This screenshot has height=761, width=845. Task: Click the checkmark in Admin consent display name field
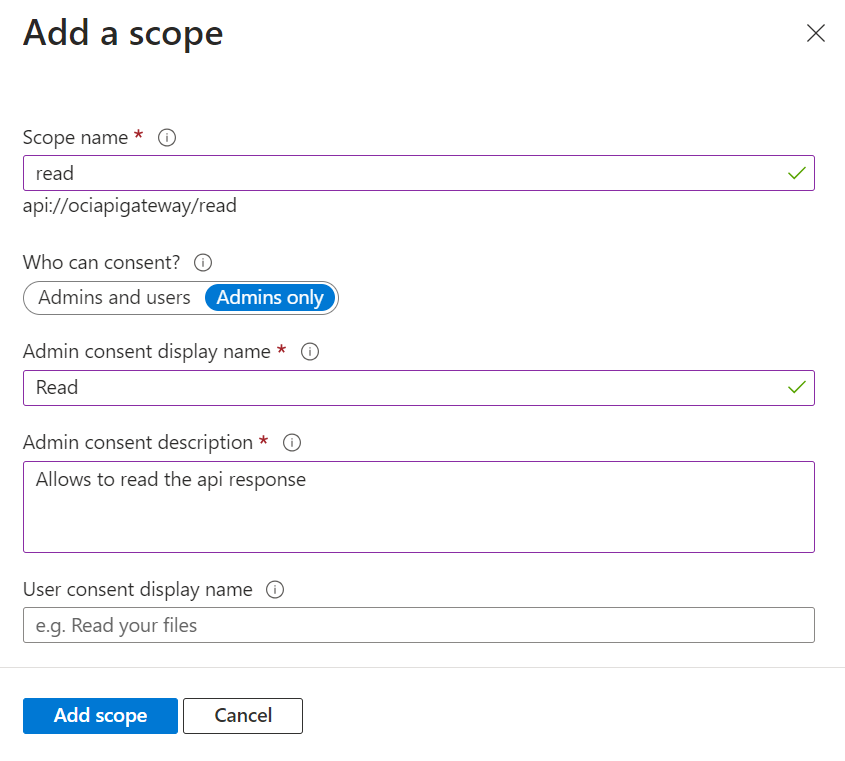click(x=796, y=387)
